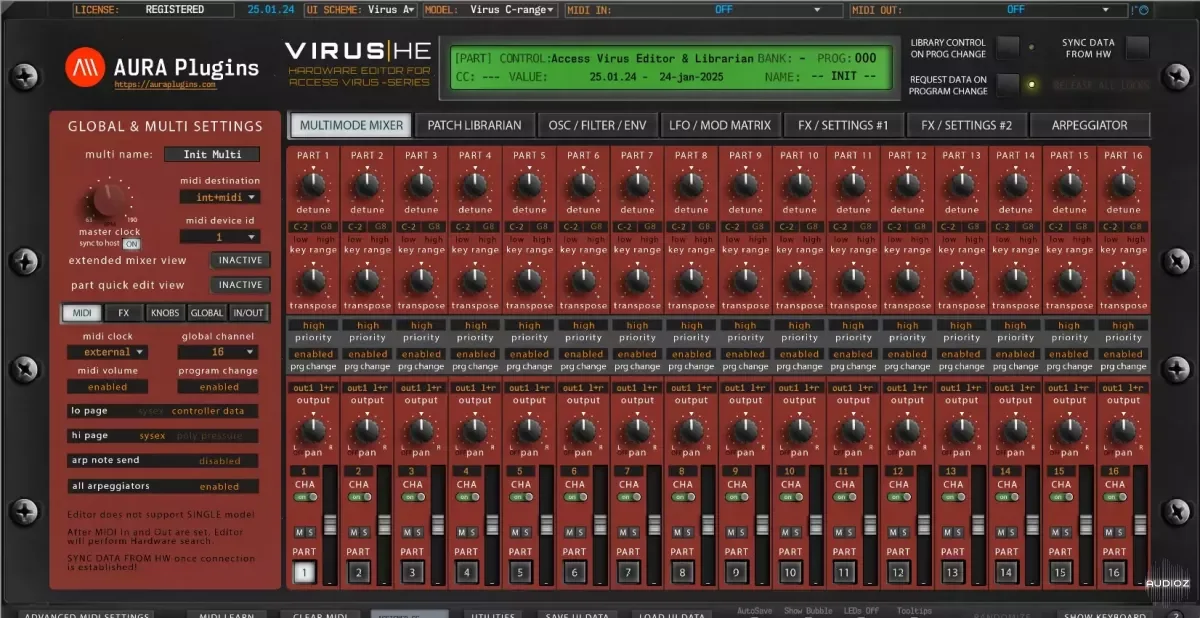This screenshot has width=1200, height=618.
Task: Toggle Part 10 channel on switch
Action: pos(790,496)
